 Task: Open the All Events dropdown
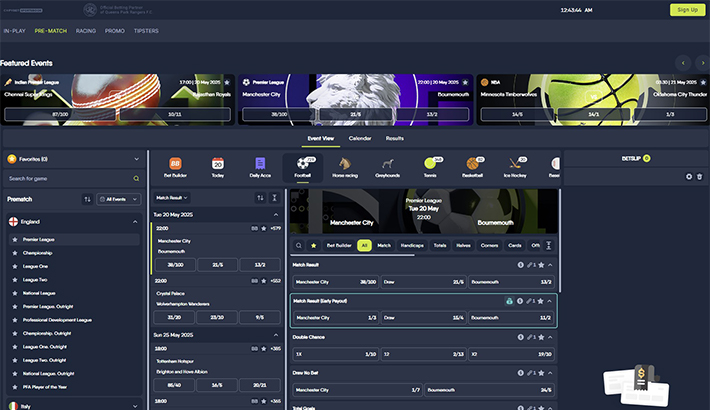(119, 199)
